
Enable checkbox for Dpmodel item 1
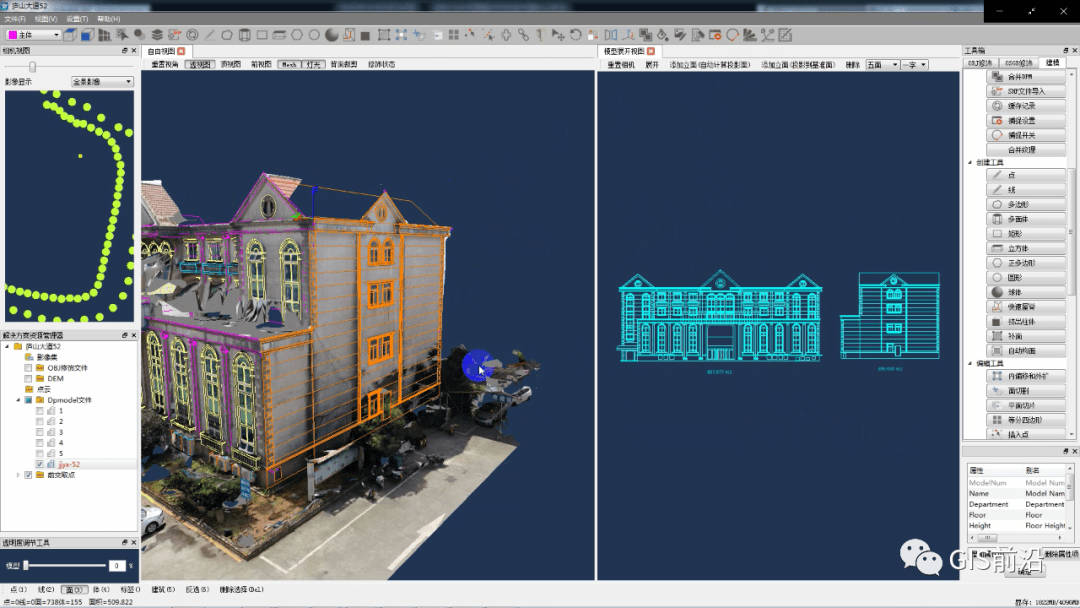click(39, 410)
